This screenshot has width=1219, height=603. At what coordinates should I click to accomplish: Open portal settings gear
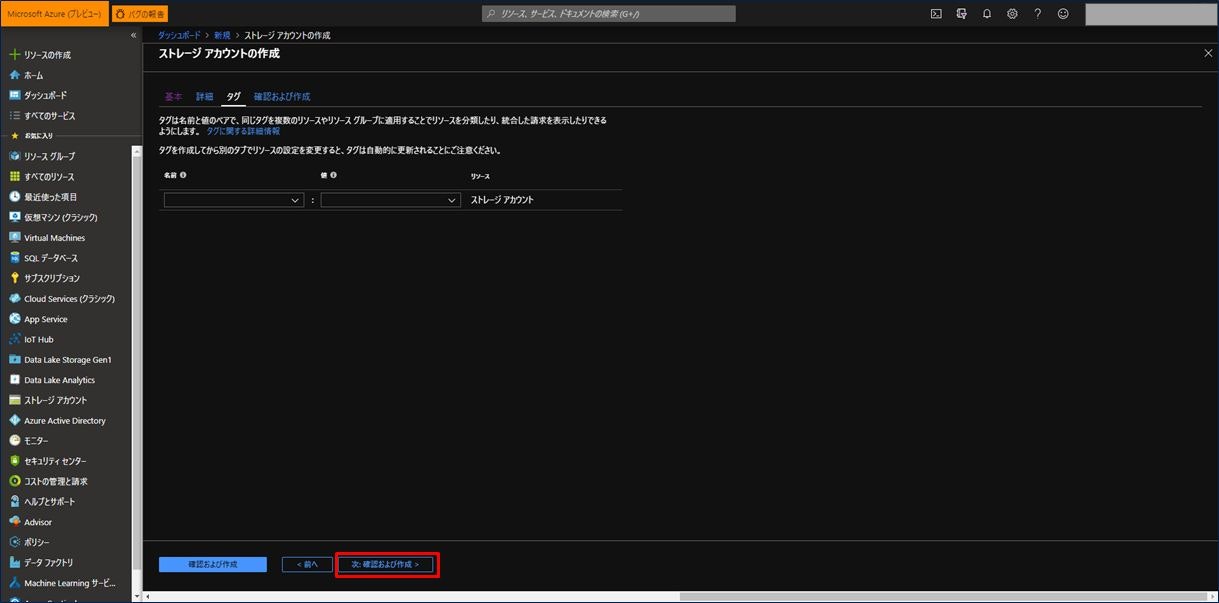1012,14
